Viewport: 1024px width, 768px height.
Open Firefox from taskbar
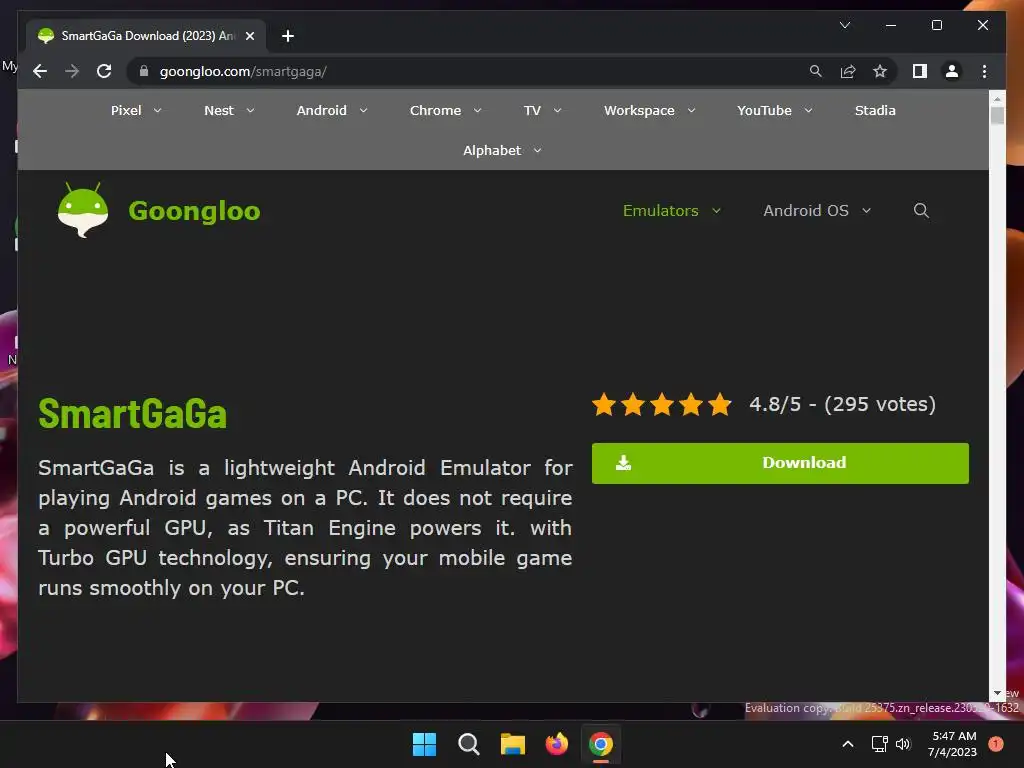coord(556,744)
